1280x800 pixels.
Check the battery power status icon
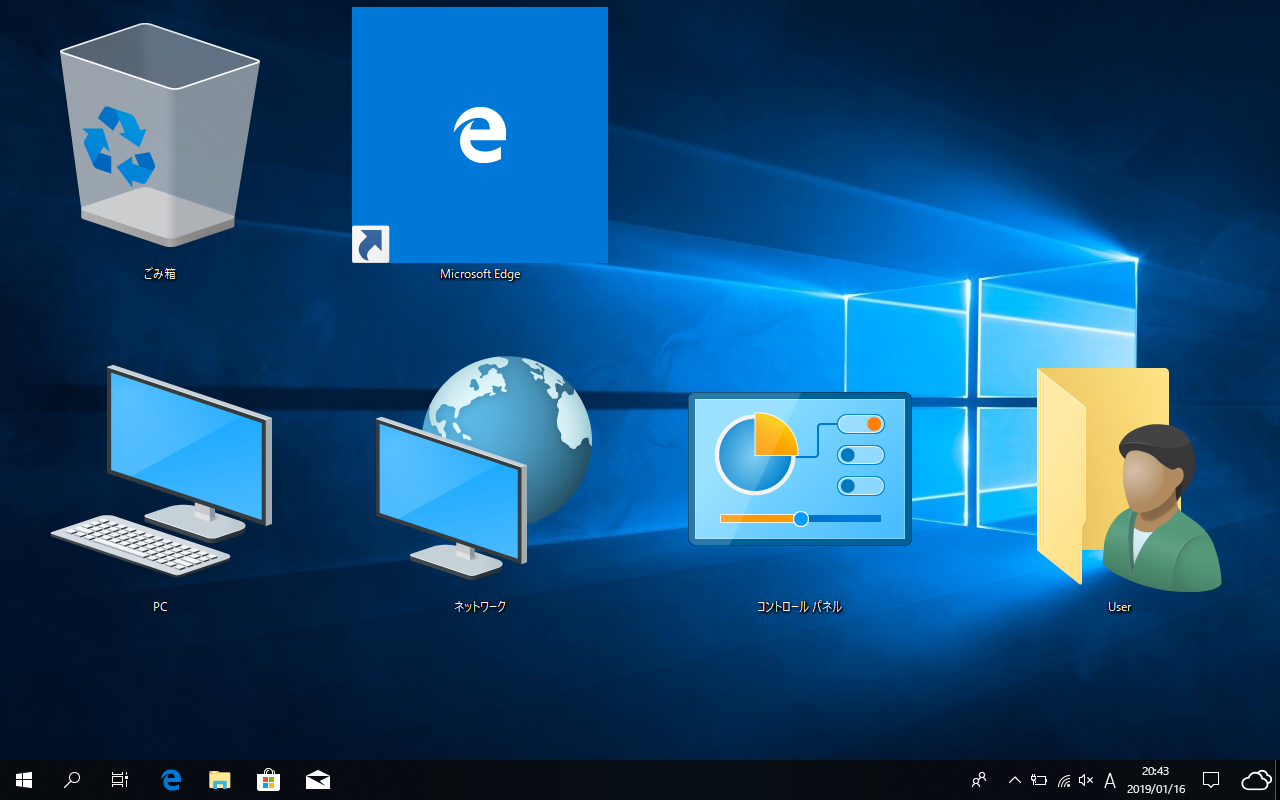tap(1039, 780)
